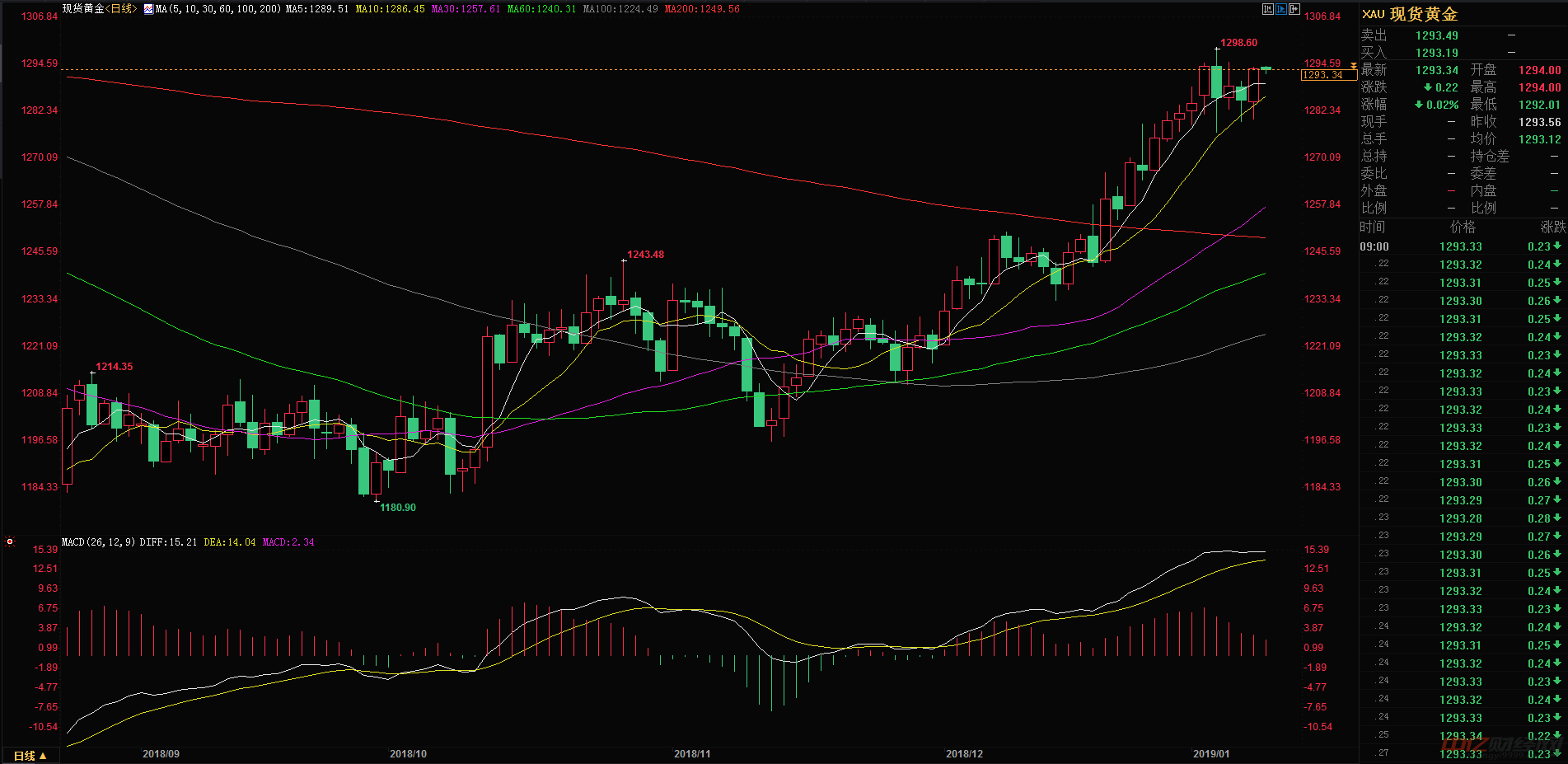Click the 2019/01 date label on time axis

coord(1211,754)
